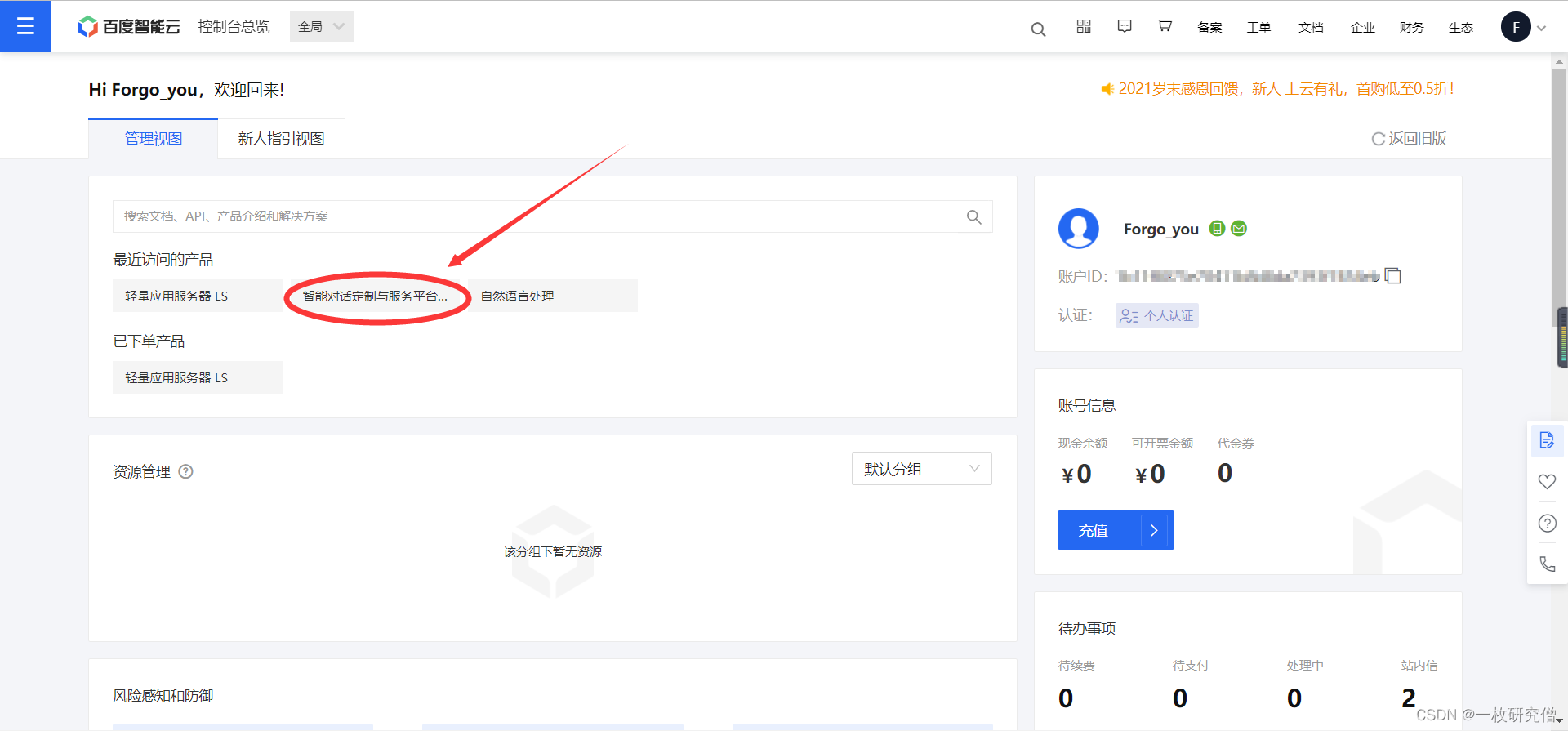Click the Baidu AI Cloud logo
The image size is (1568, 731).
coord(128,27)
